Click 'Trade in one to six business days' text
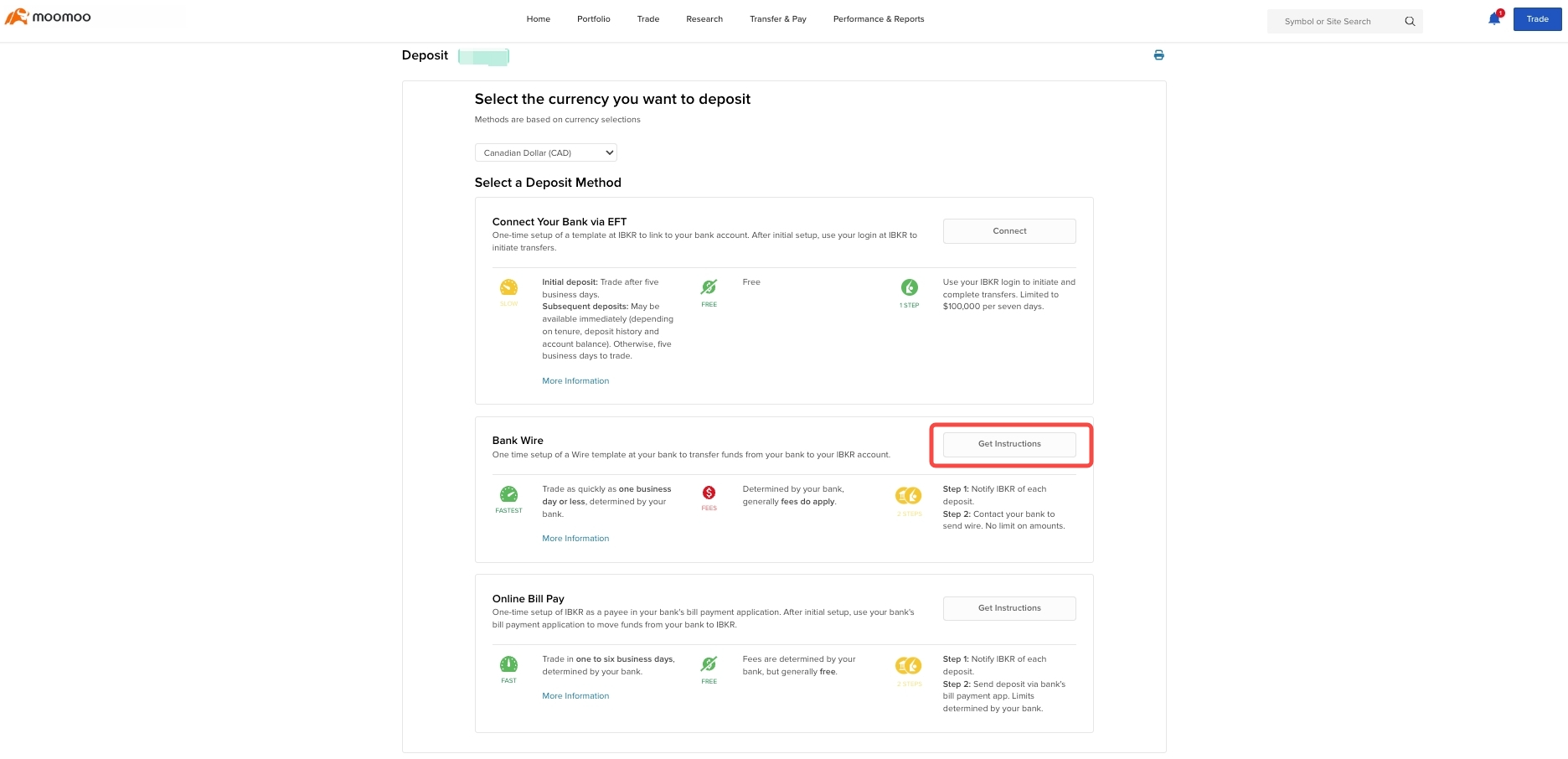 pos(608,659)
